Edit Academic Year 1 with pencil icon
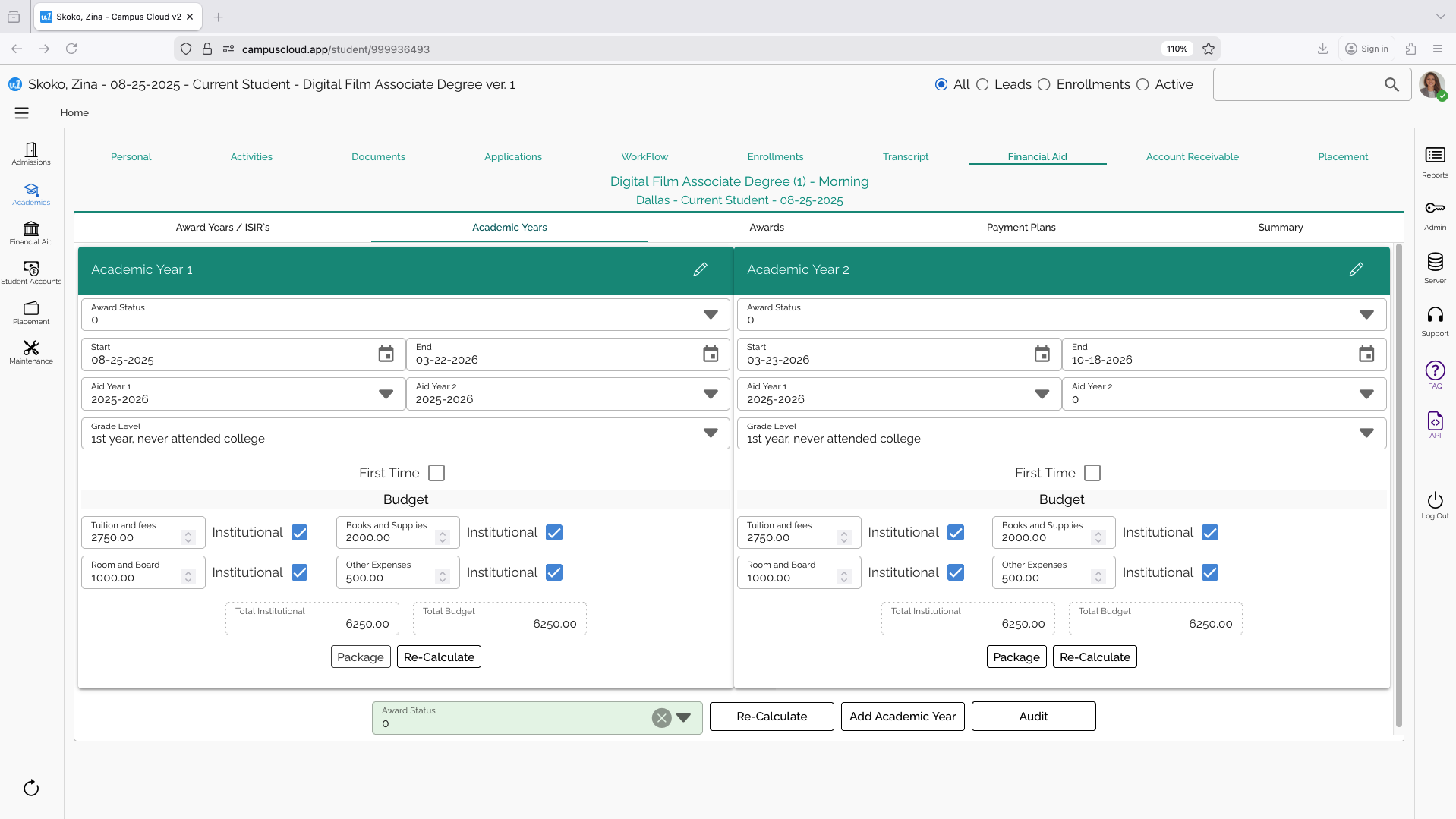The image size is (1456, 819). click(x=700, y=269)
